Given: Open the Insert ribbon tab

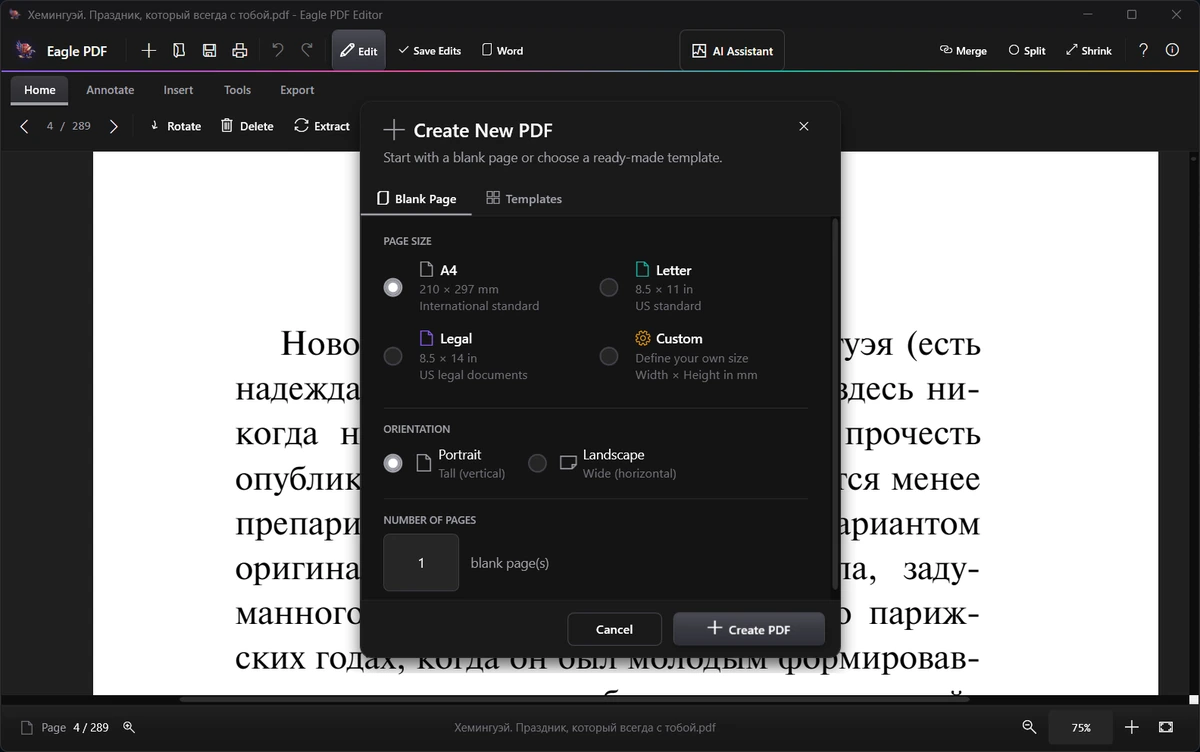Looking at the screenshot, I should click(x=178, y=90).
